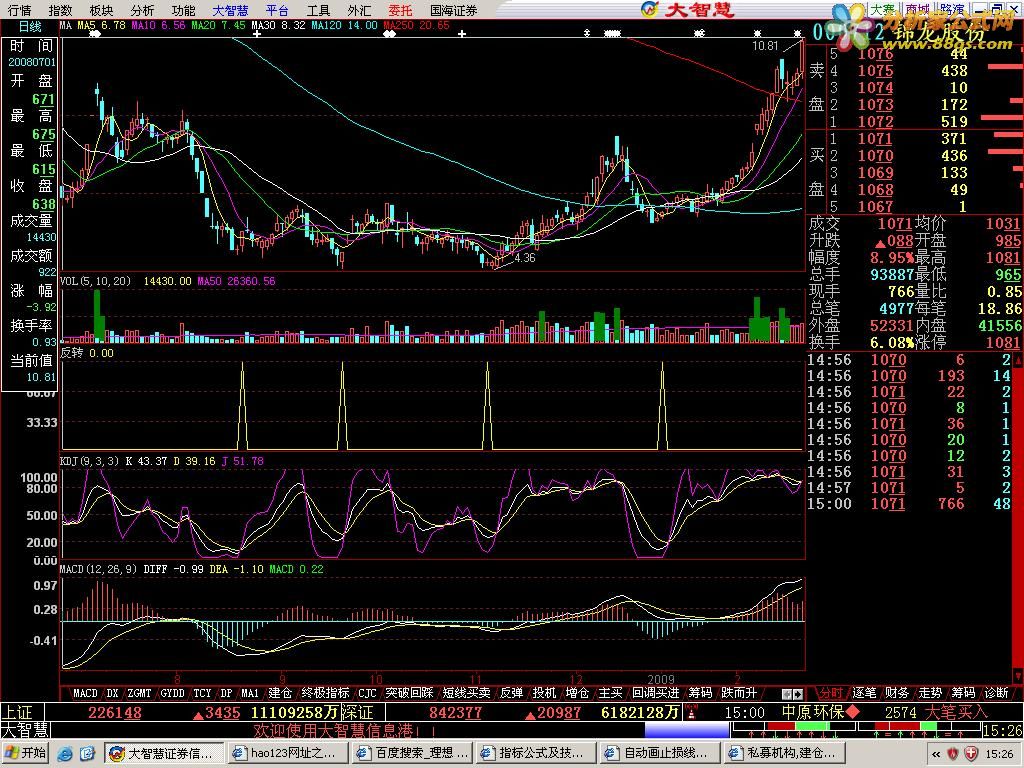The height and width of the screenshot is (768, 1024).
Task: Click the 大智慧 logo icon in title bar
Action: [650, 9]
